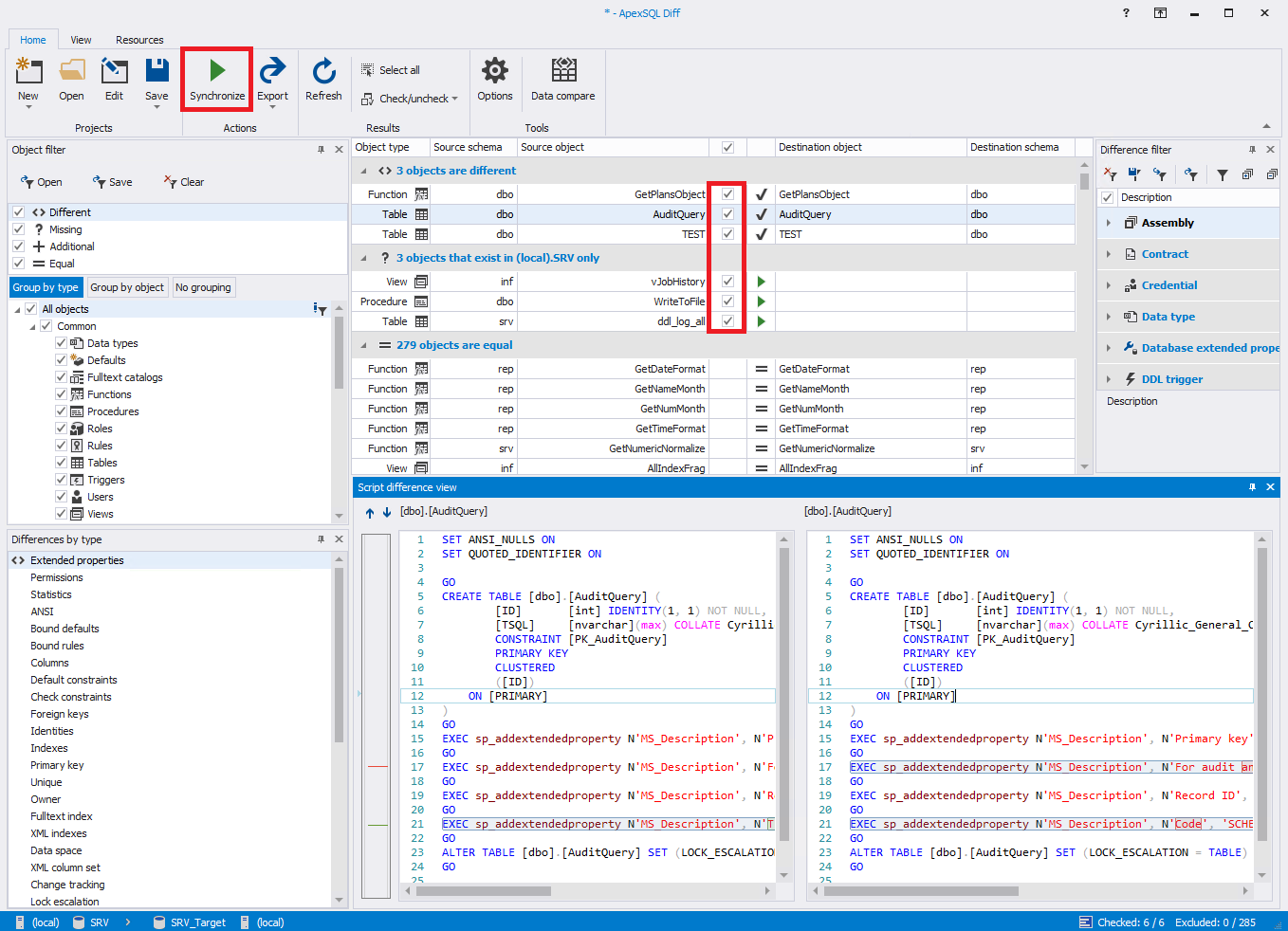The height and width of the screenshot is (931, 1288).
Task: Create a New project
Action: 28,80
